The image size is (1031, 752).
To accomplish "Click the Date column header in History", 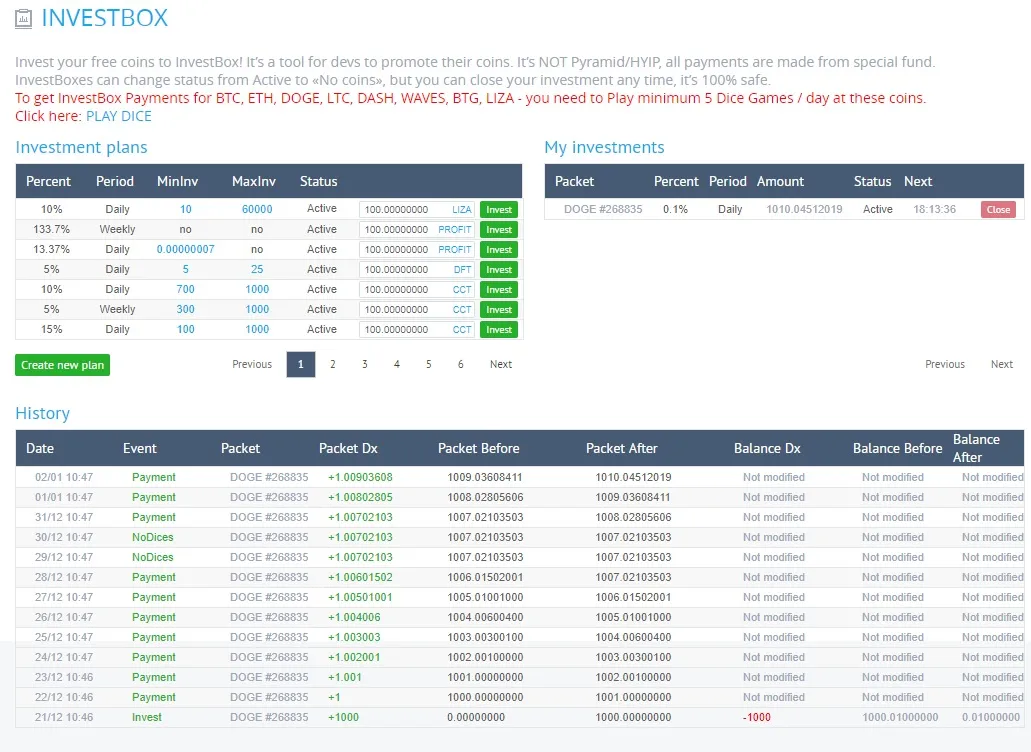I will coord(39,448).
